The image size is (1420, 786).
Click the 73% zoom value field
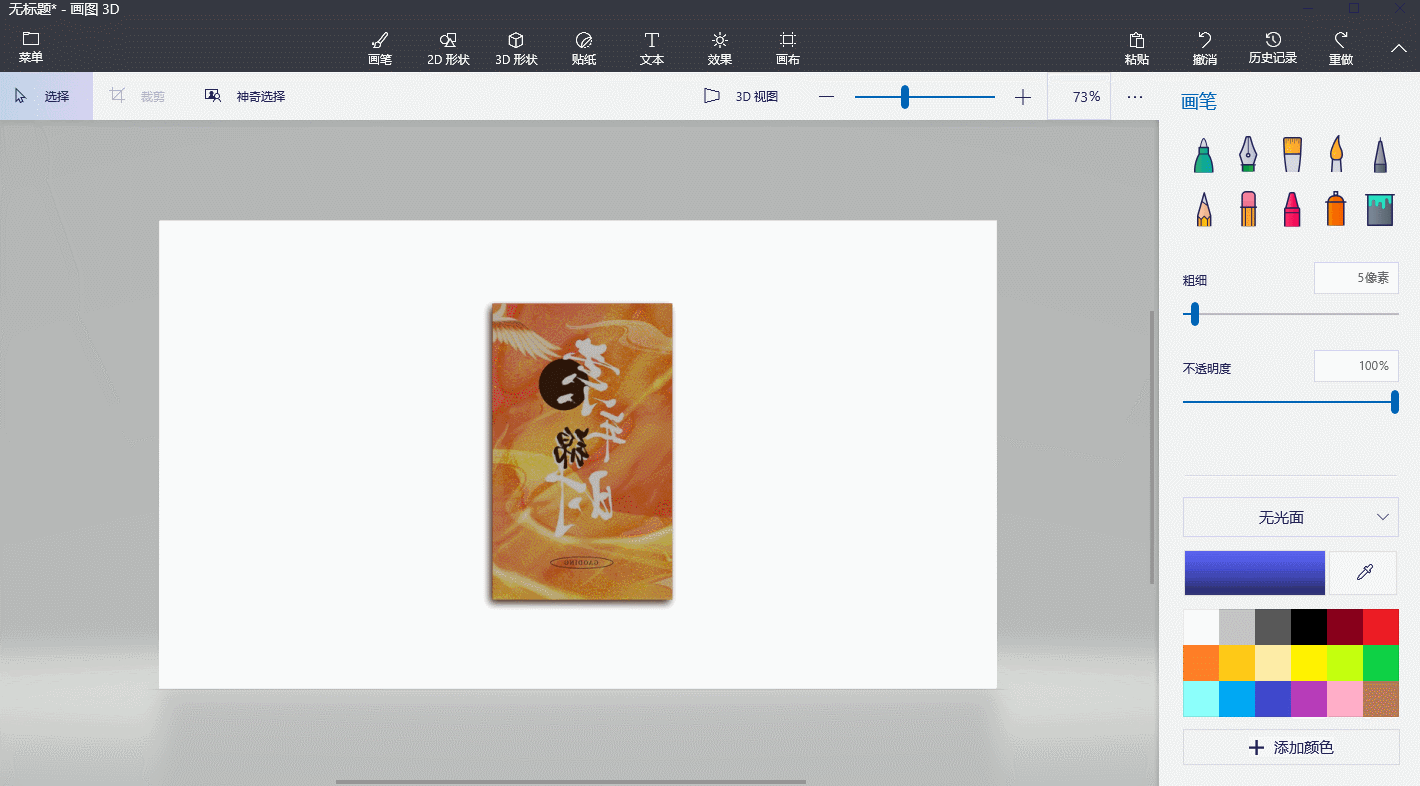(x=1079, y=97)
